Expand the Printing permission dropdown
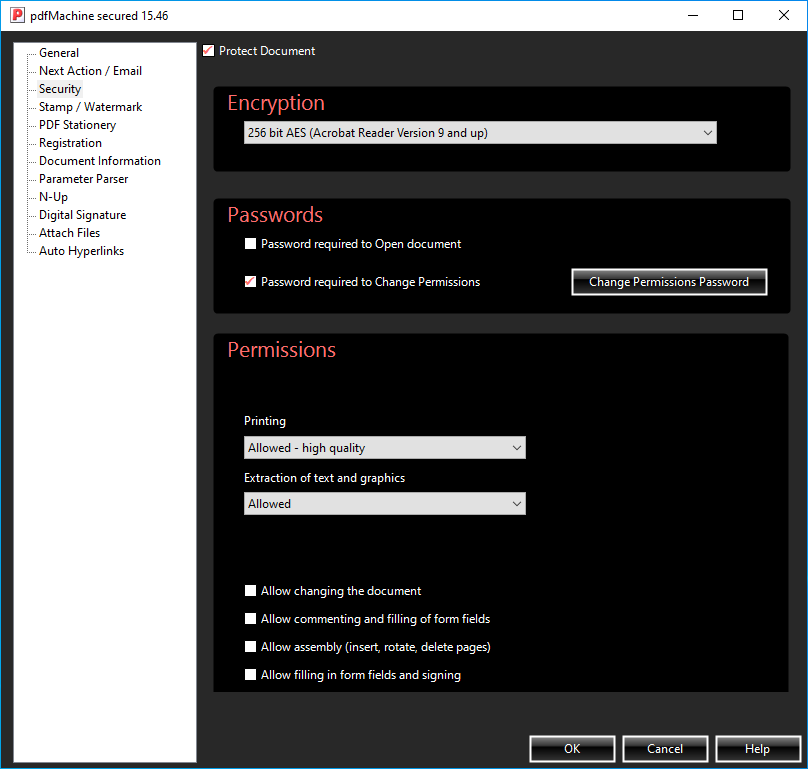 [x=385, y=448]
